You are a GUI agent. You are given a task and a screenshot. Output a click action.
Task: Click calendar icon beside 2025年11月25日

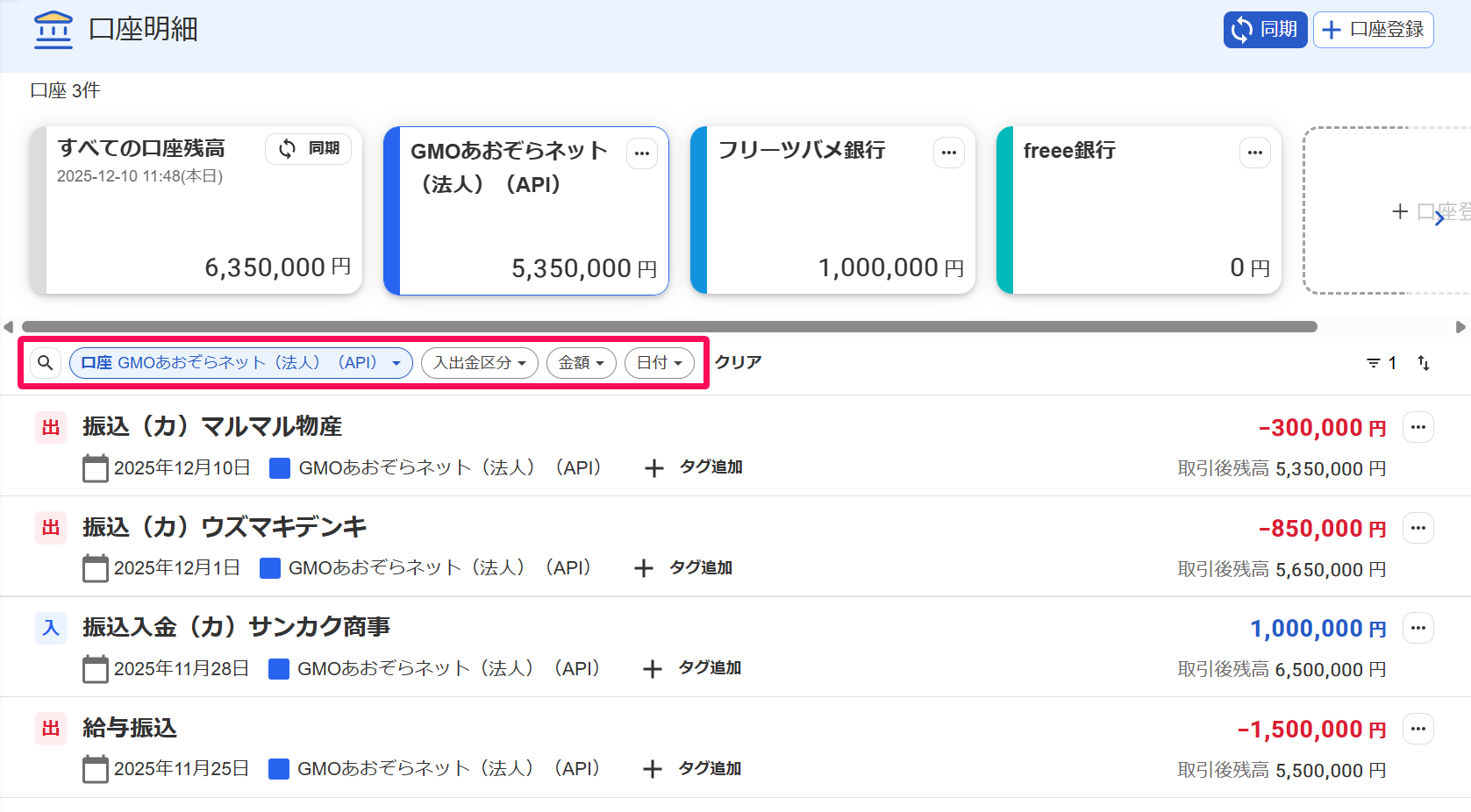[x=96, y=769]
